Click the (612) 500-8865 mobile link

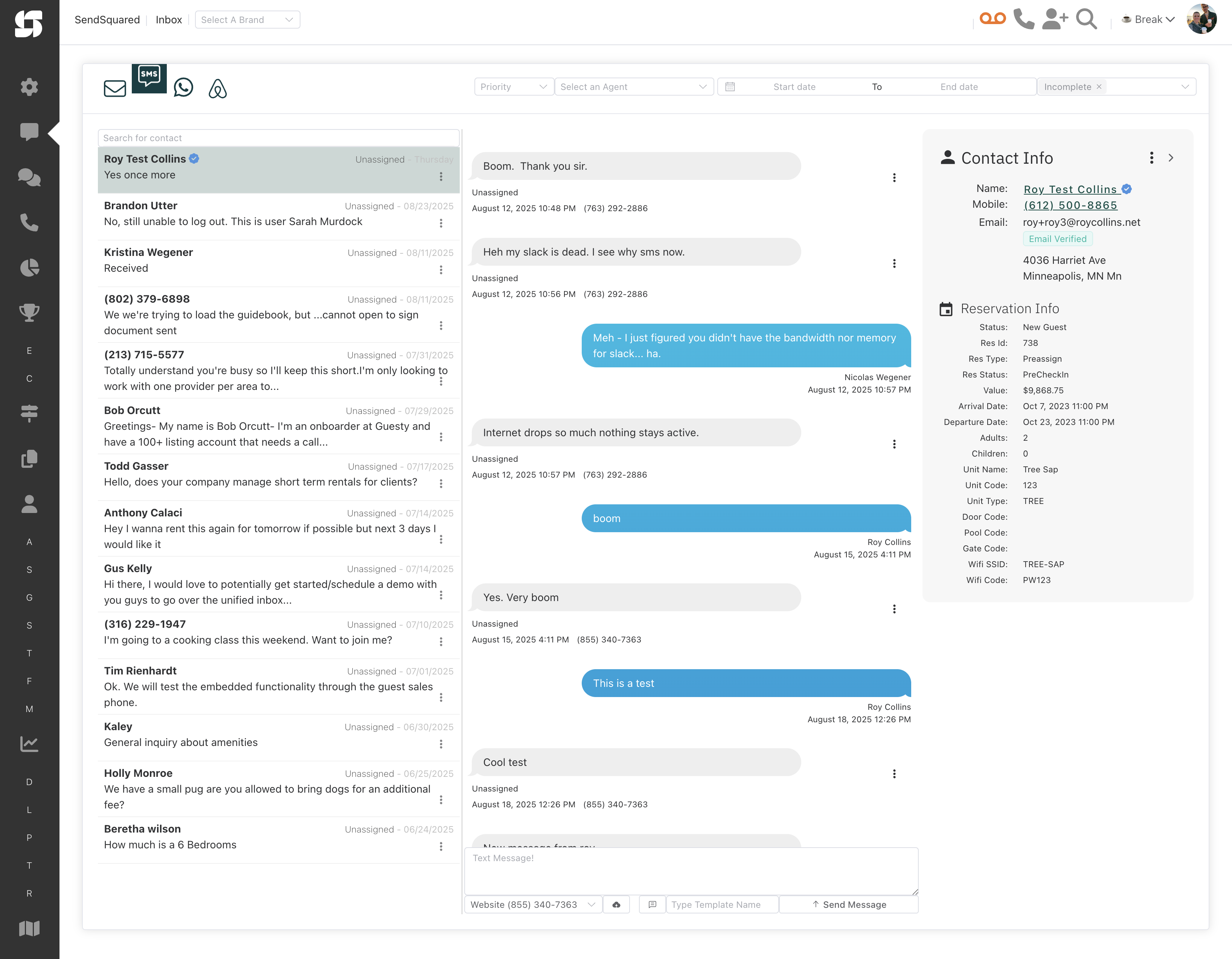(x=1070, y=205)
